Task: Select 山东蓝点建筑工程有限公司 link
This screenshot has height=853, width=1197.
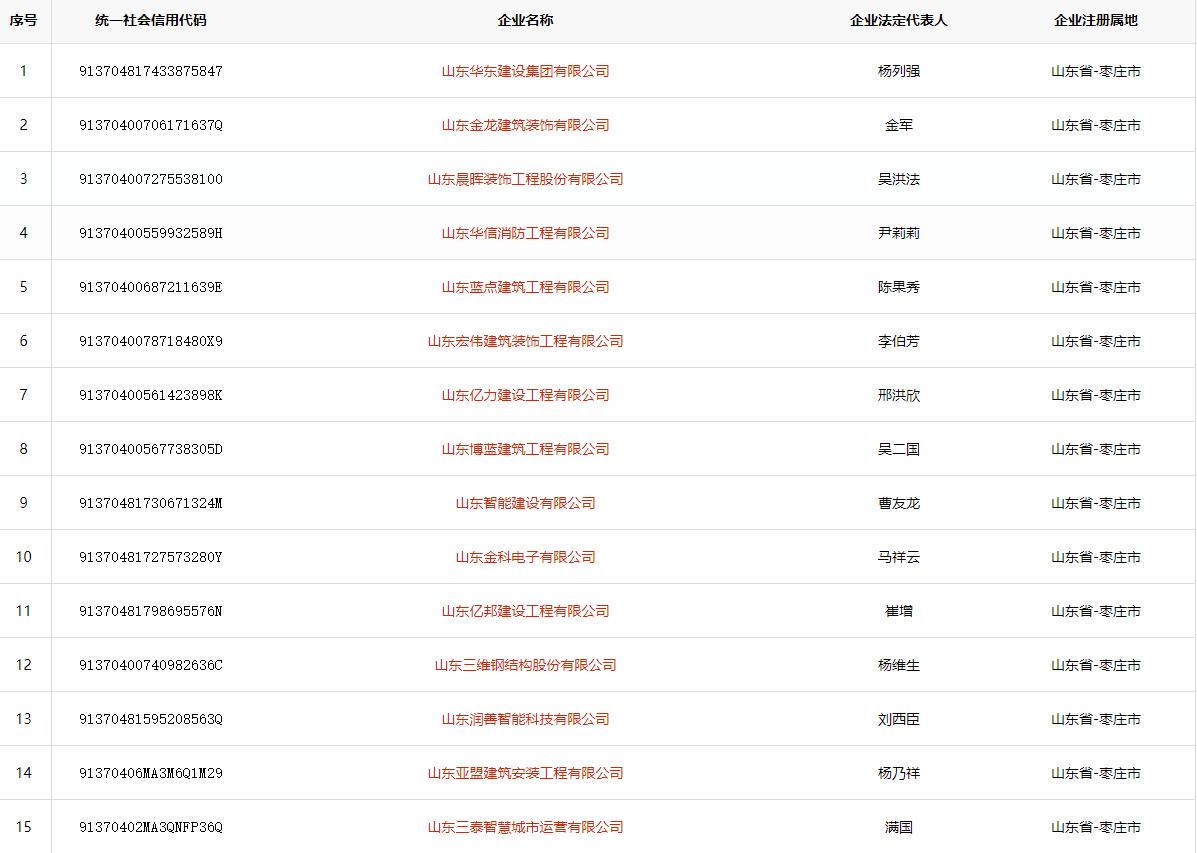Action: click(x=525, y=287)
